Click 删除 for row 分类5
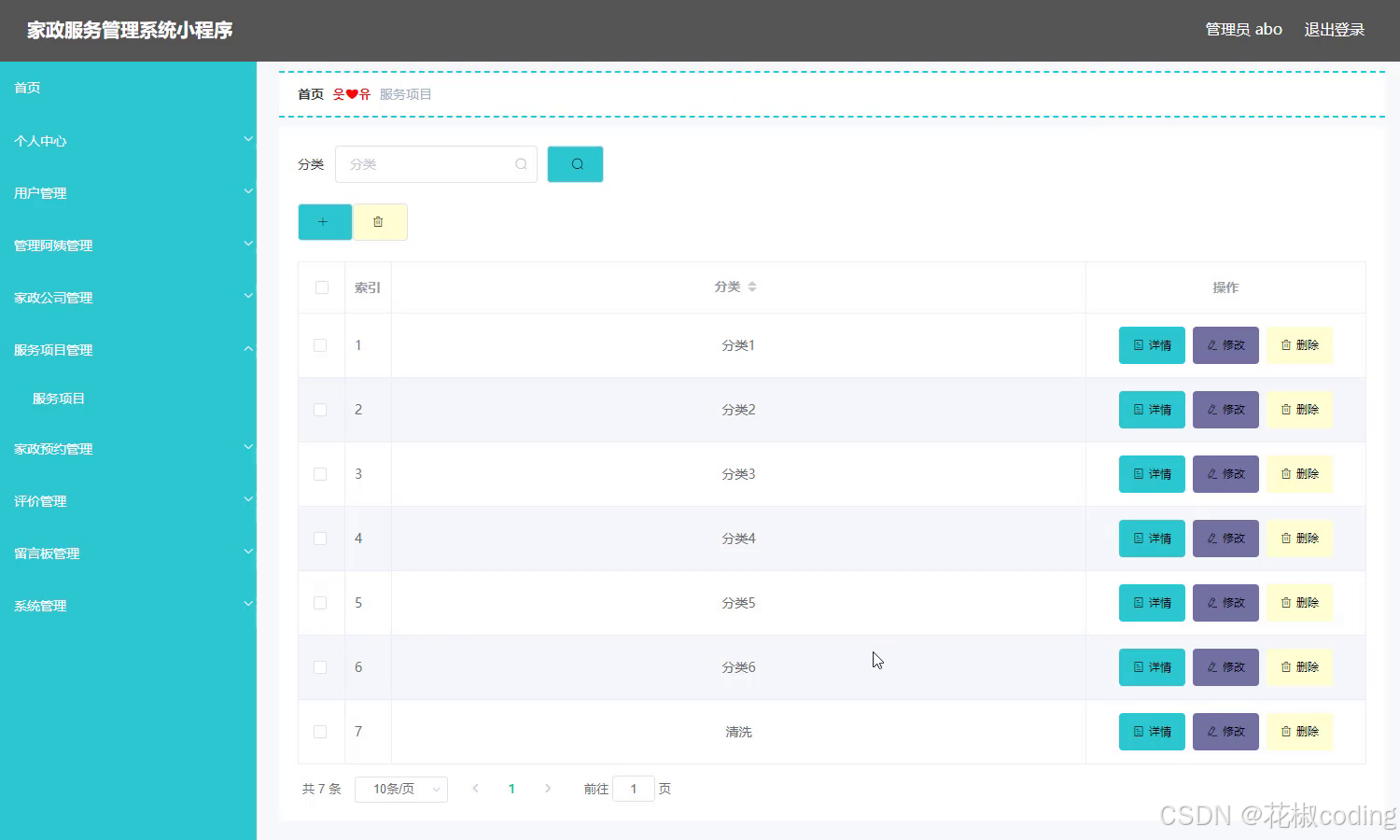 pos(1299,603)
